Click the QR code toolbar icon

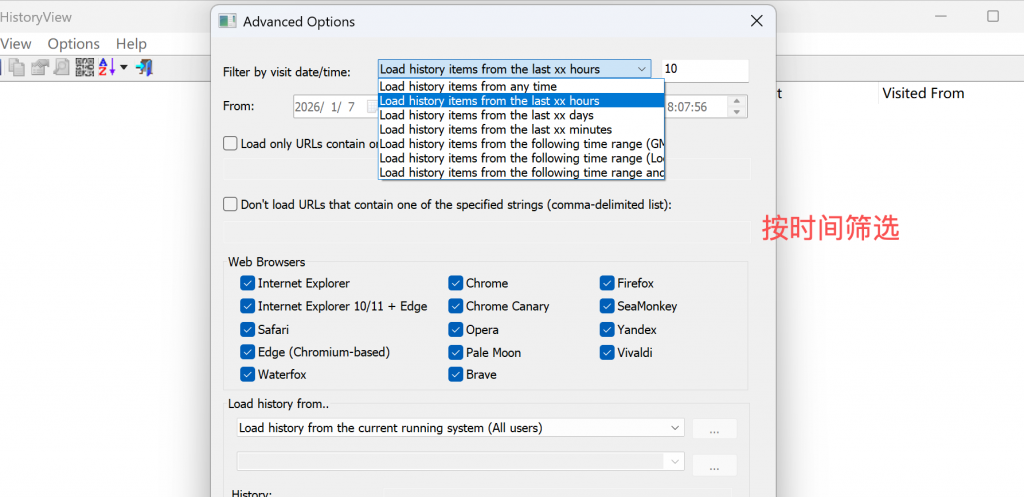click(x=85, y=68)
